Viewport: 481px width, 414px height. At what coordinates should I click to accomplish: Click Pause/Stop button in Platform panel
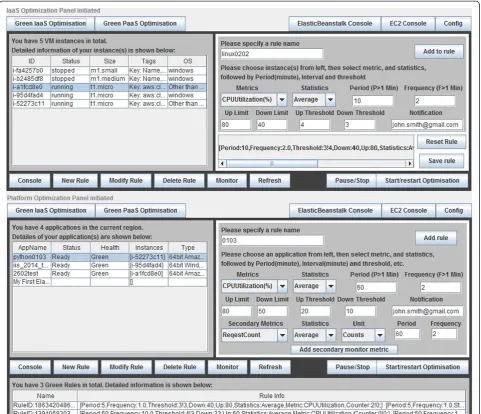tap(352, 367)
